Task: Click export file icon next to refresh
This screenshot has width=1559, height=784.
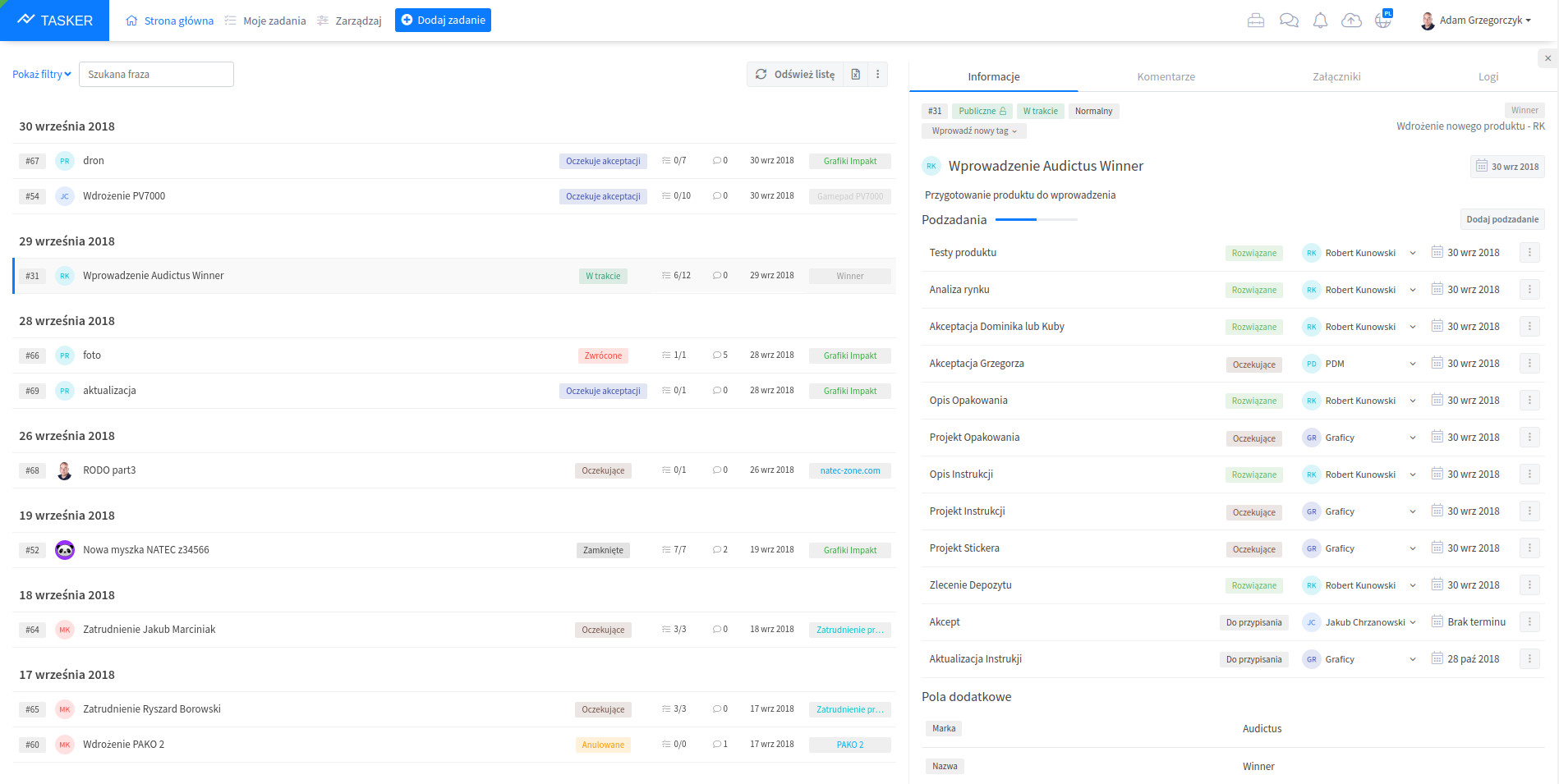Action: (855, 75)
